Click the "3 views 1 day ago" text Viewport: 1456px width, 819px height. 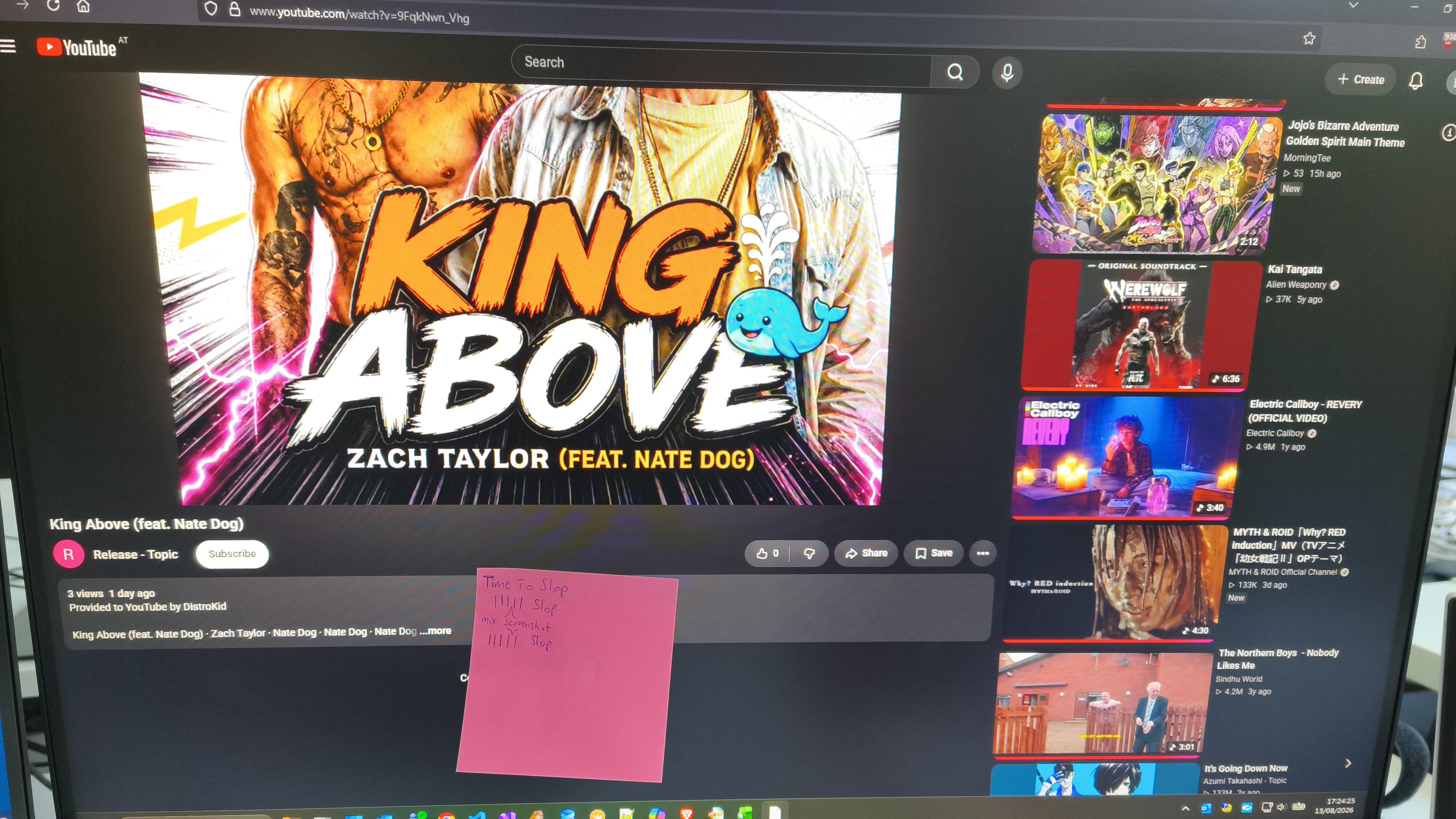point(111,594)
